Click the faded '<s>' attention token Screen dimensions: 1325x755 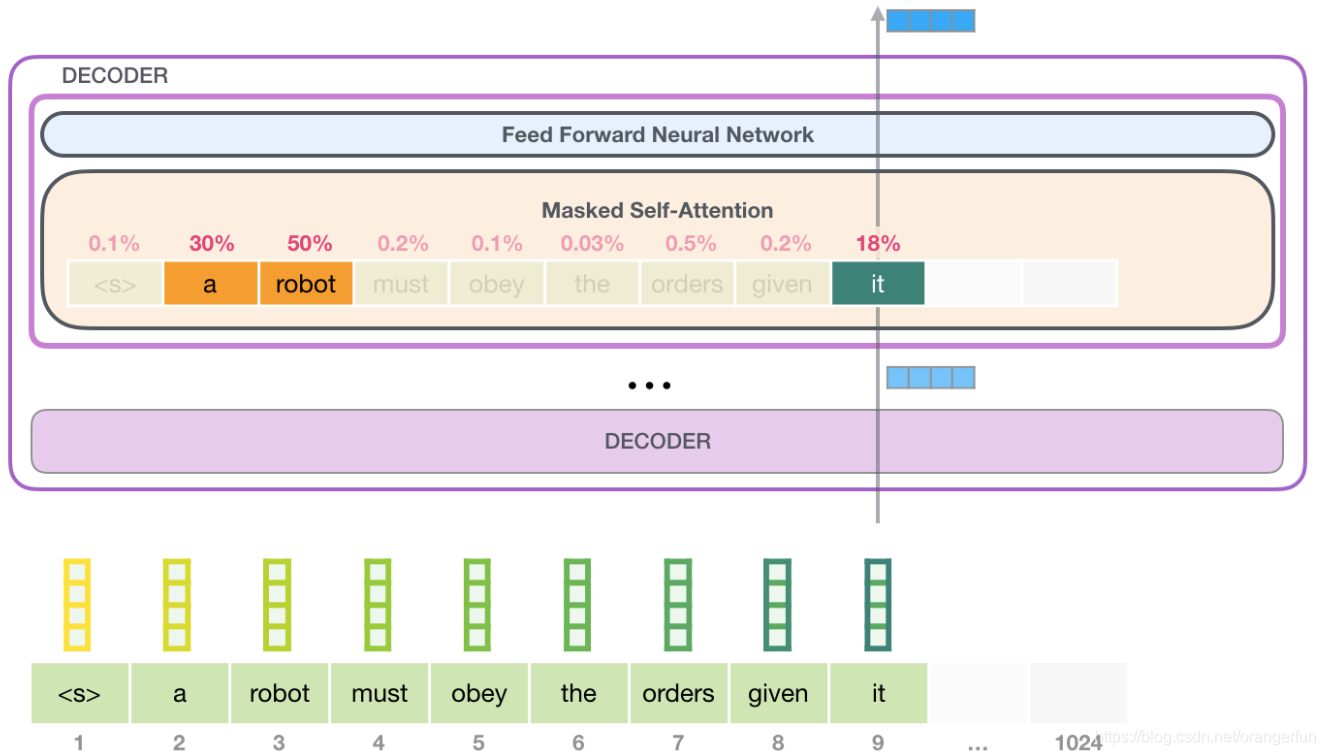[x=115, y=284]
